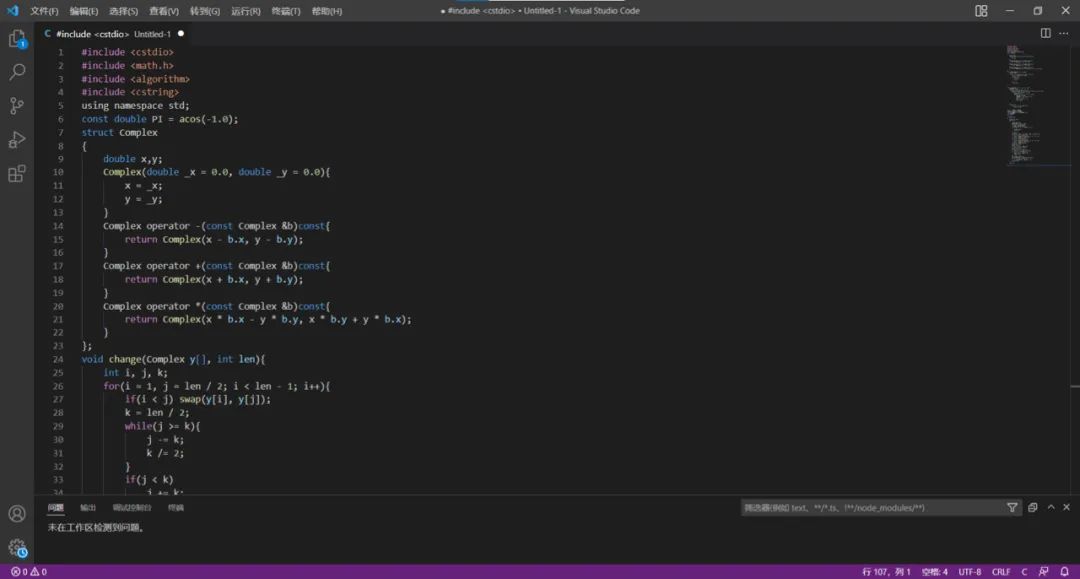Open the Extensions view

(x=17, y=174)
